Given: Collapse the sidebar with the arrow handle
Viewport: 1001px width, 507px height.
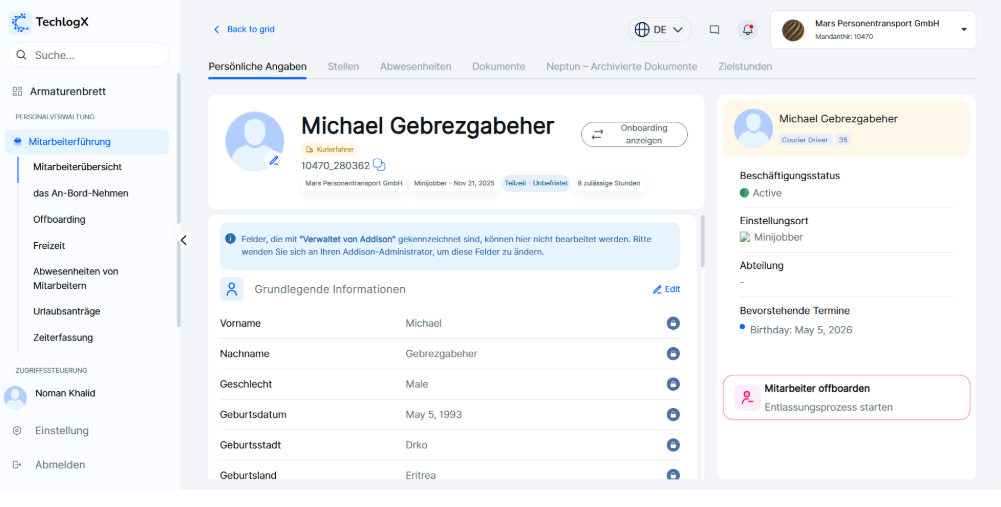Looking at the screenshot, I should click(x=184, y=240).
